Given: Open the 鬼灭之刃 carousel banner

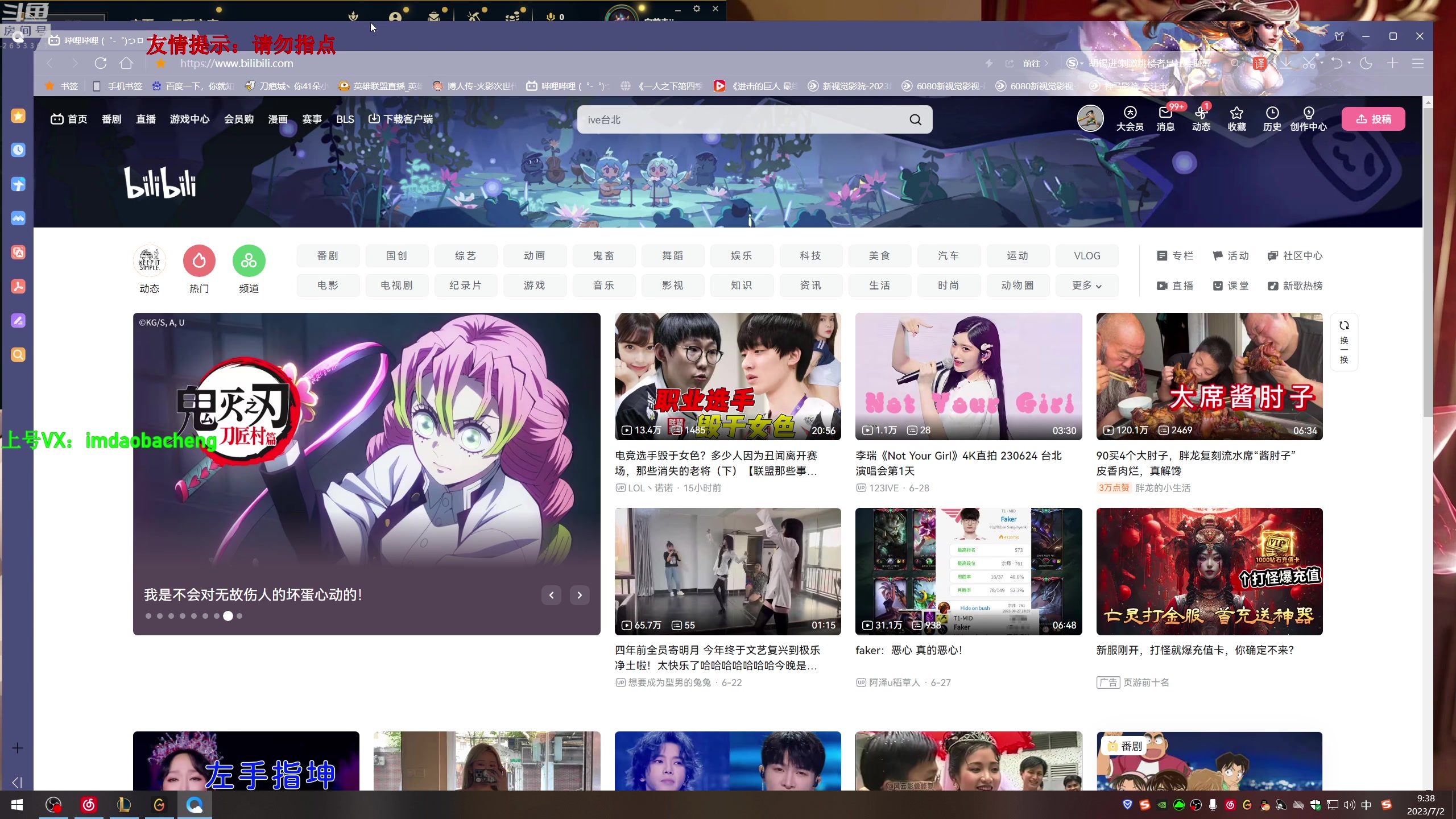Looking at the screenshot, I should pyautogui.click(x=367, y=474).
